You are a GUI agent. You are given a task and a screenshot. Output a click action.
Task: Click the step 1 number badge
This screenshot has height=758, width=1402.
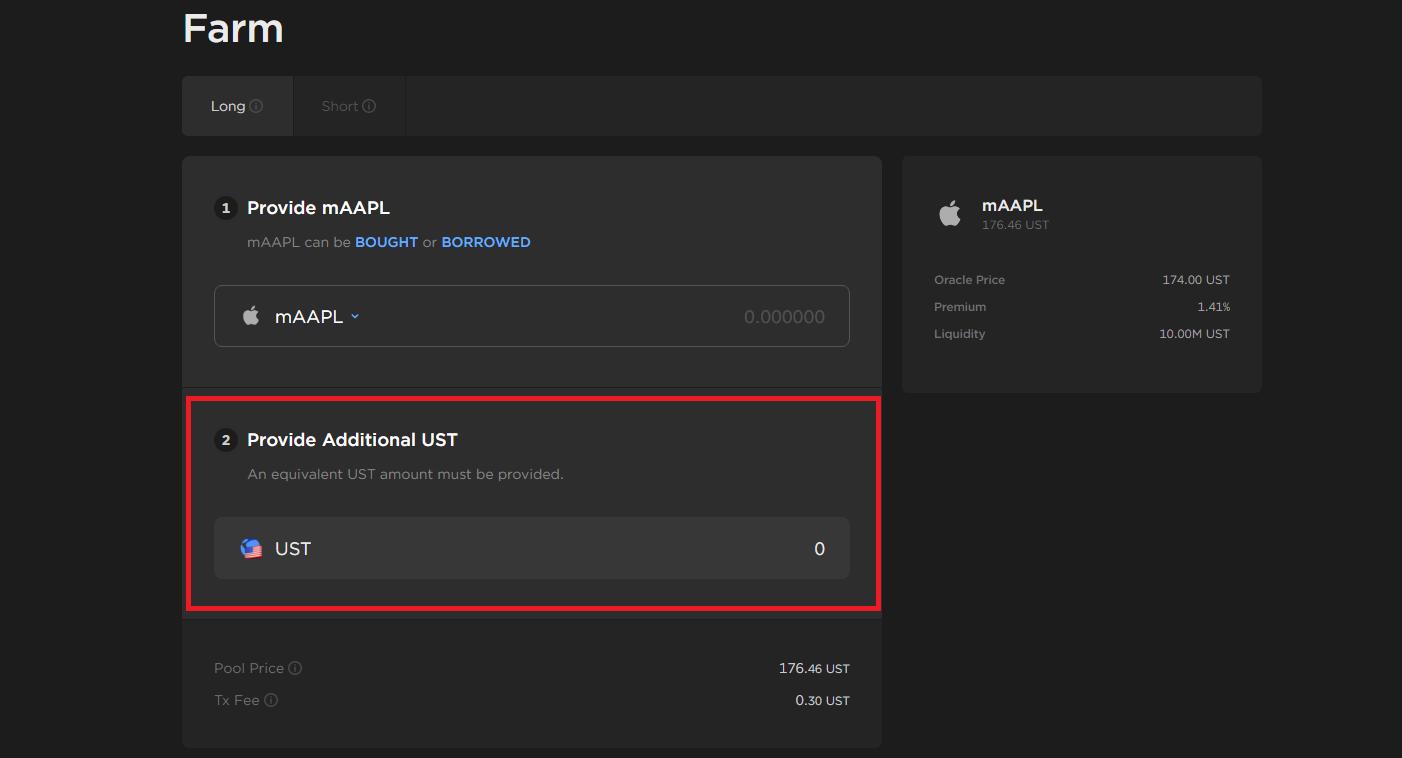pyautogui.click(x=226, y=208)
